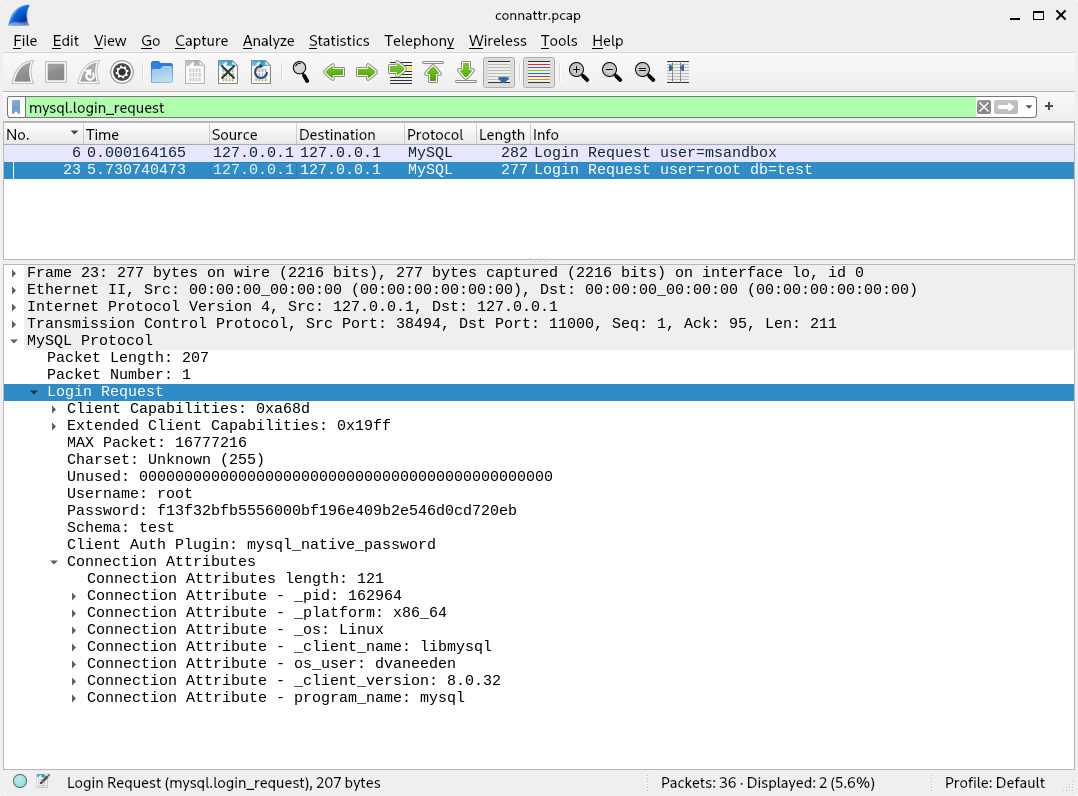This screenshot has height=796, width=1078.
Task: Go forward in packet history arrow
Action: click(366, 72)
